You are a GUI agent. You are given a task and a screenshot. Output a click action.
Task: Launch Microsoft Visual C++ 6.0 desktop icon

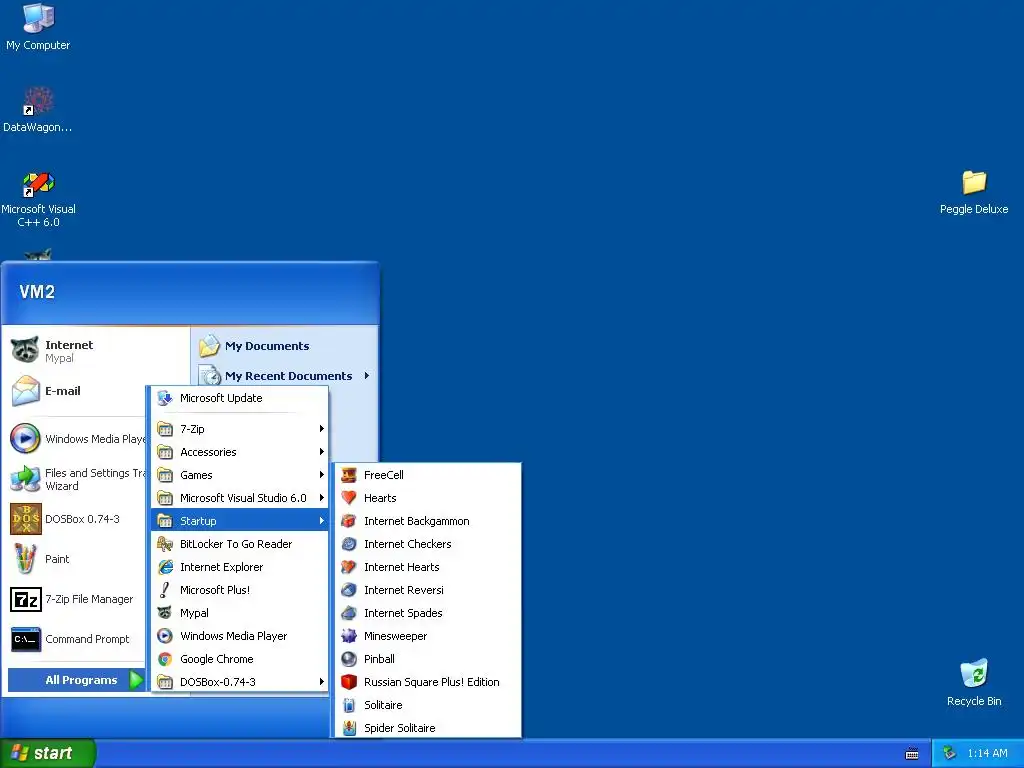tap(38, 184)
